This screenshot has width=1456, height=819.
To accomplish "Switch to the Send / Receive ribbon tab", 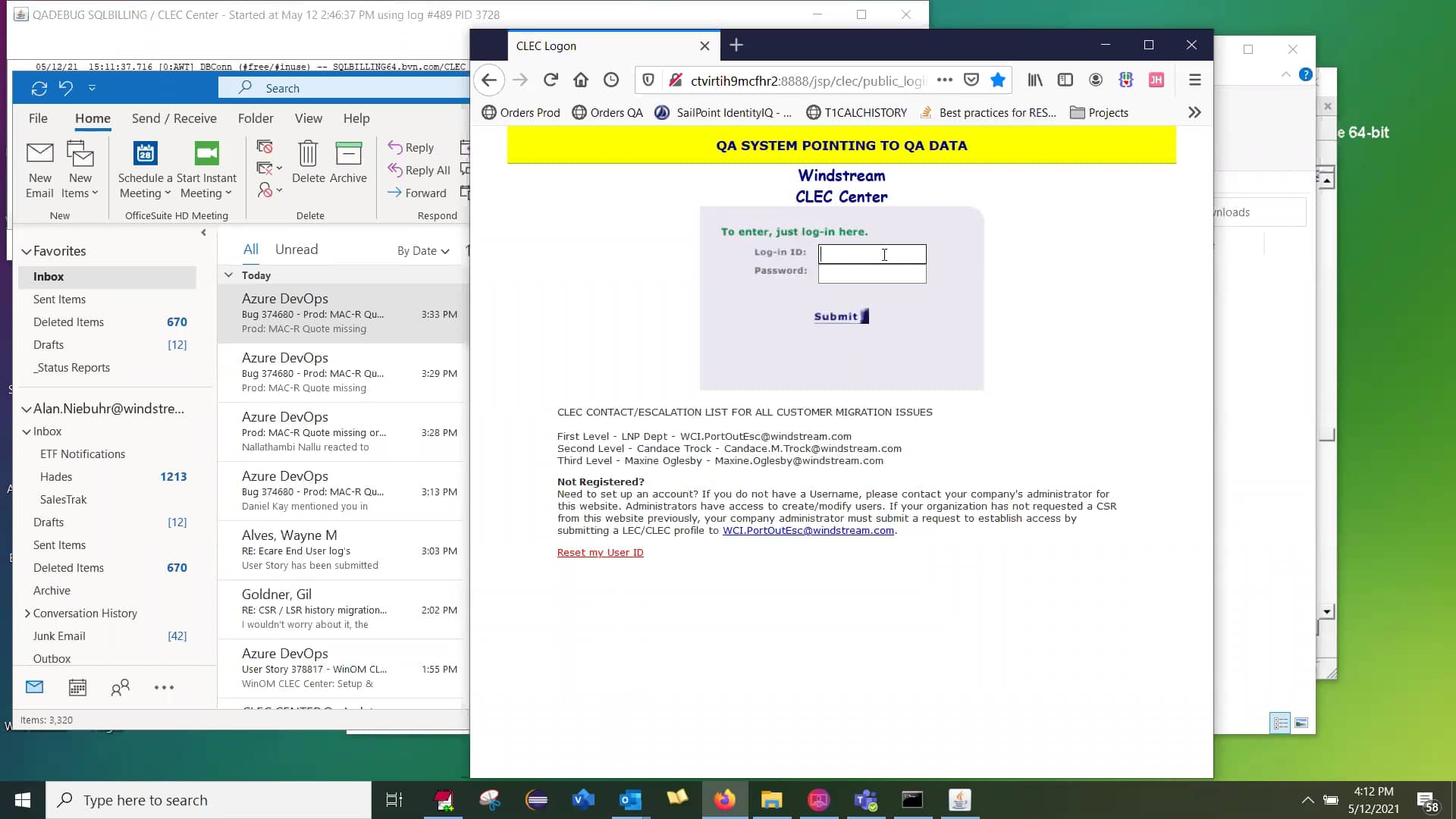I will click(174, 118).
